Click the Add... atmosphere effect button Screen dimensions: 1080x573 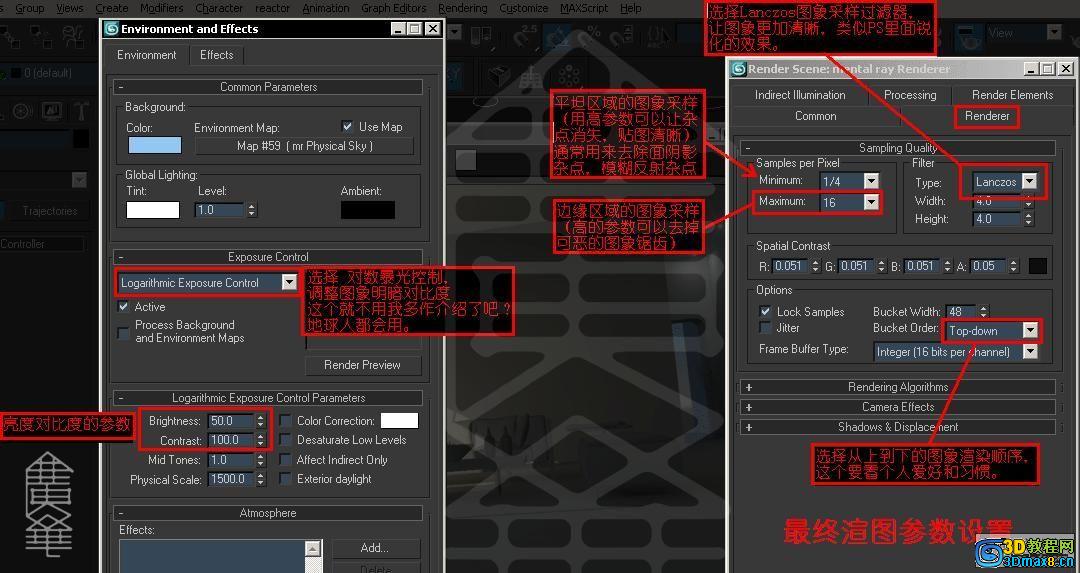375,548
